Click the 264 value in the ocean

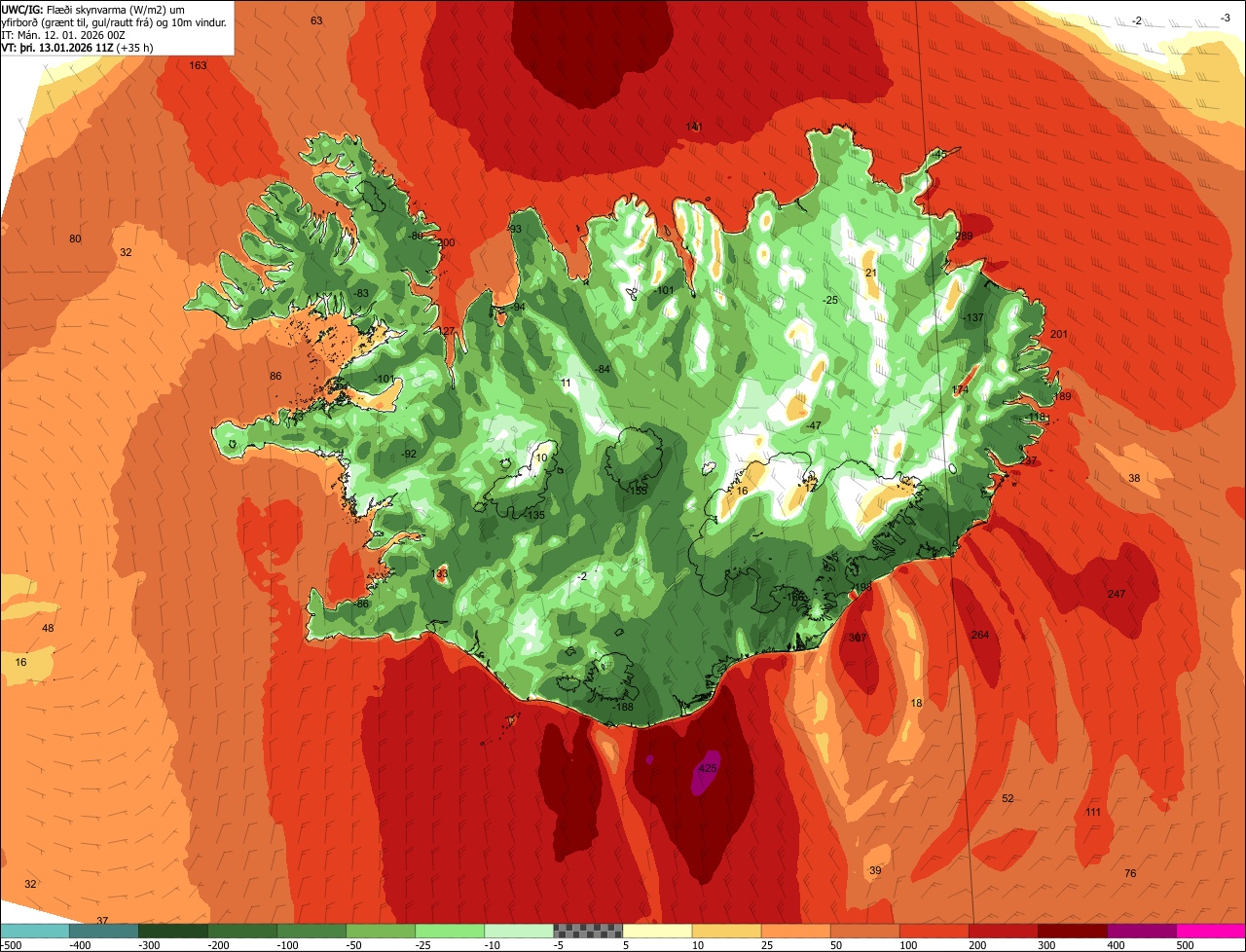pos(980,635)
